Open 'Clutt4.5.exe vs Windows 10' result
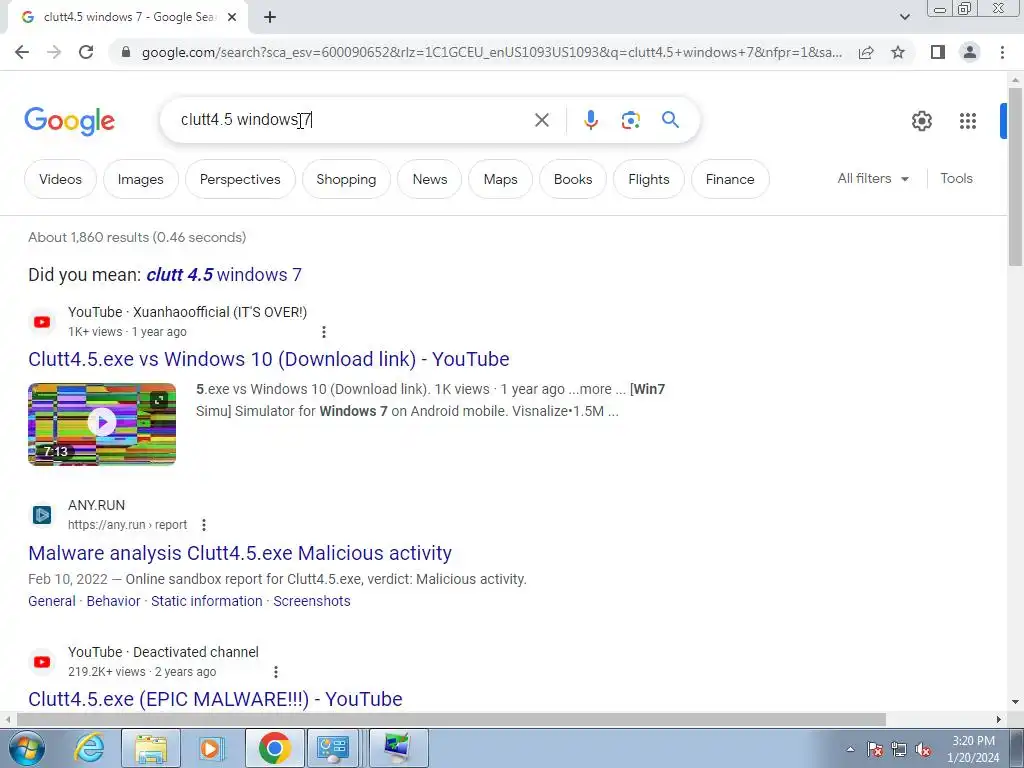 268,359
